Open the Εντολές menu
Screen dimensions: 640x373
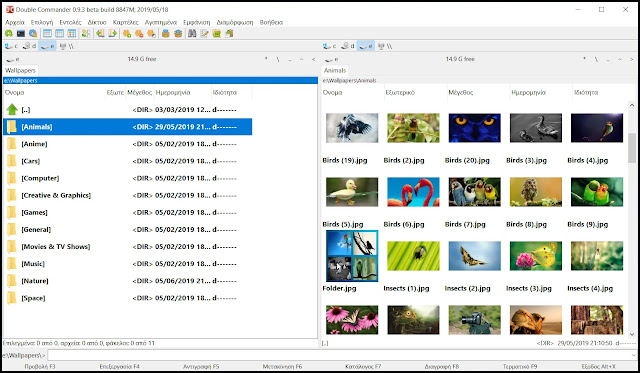pos(70,22)
